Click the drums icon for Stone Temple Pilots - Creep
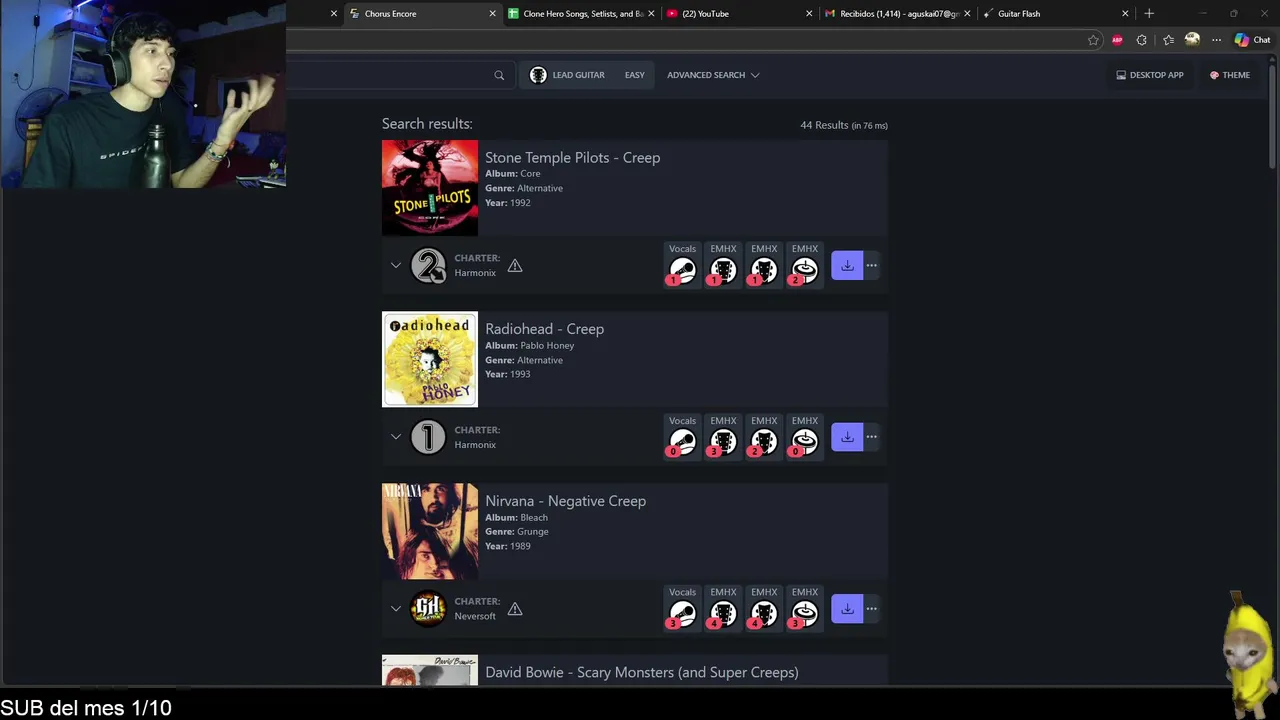The image size is (1280, 720). click(x=805, y=270)
